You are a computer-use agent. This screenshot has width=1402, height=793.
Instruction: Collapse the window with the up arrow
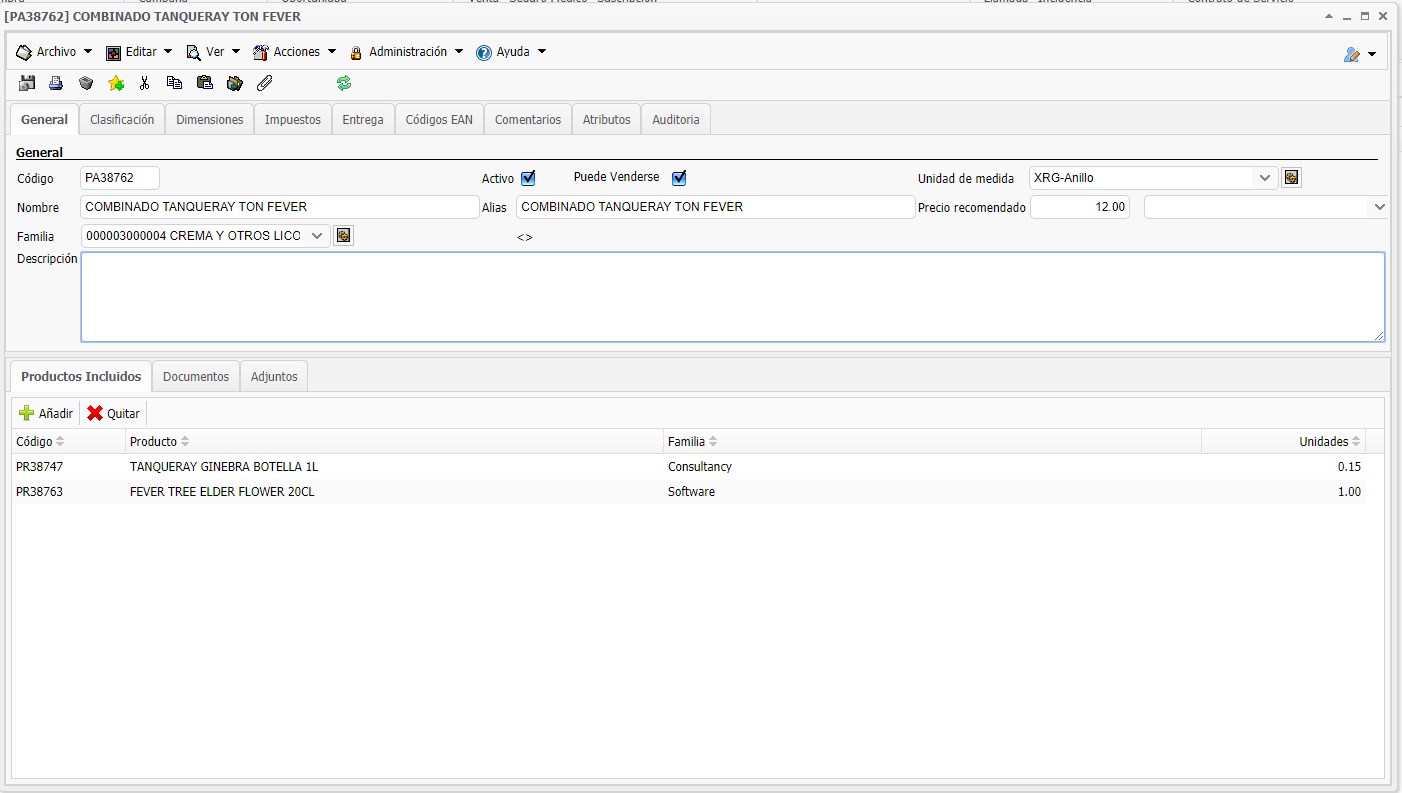pos(1329,17)
